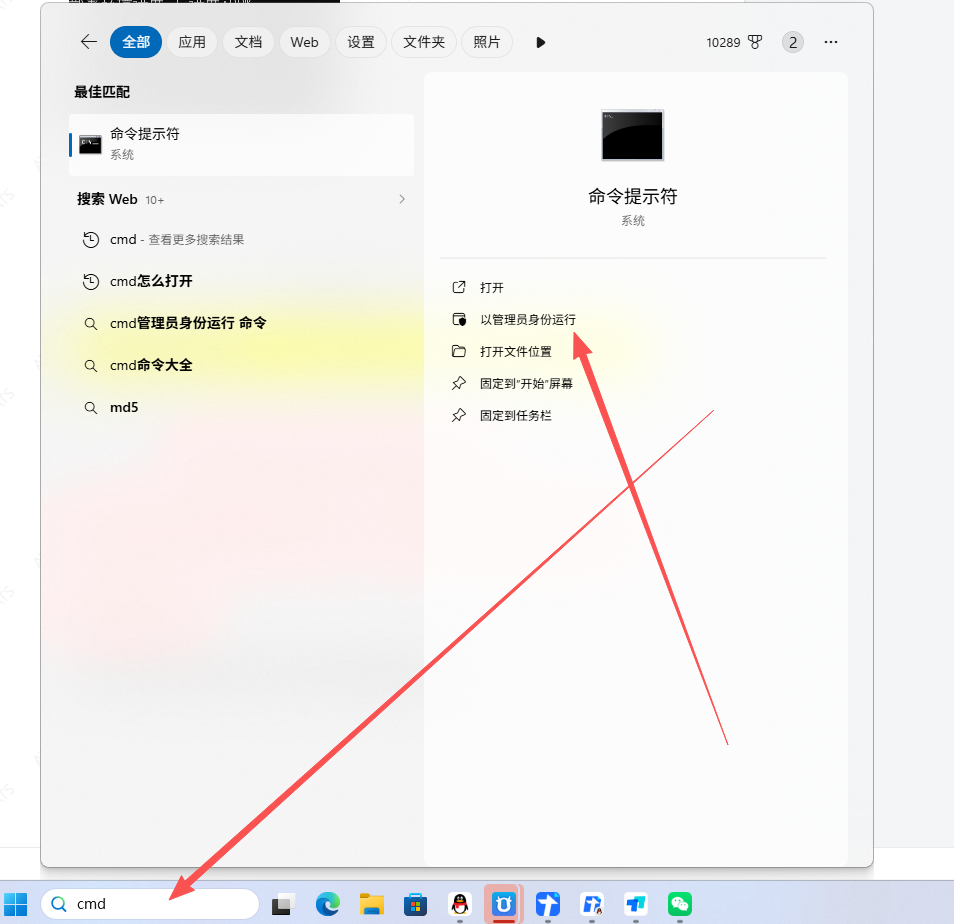Open the three-dots more options menu
Screen dimensions: 954x924
pyautogui.click(x=830, y=42)
